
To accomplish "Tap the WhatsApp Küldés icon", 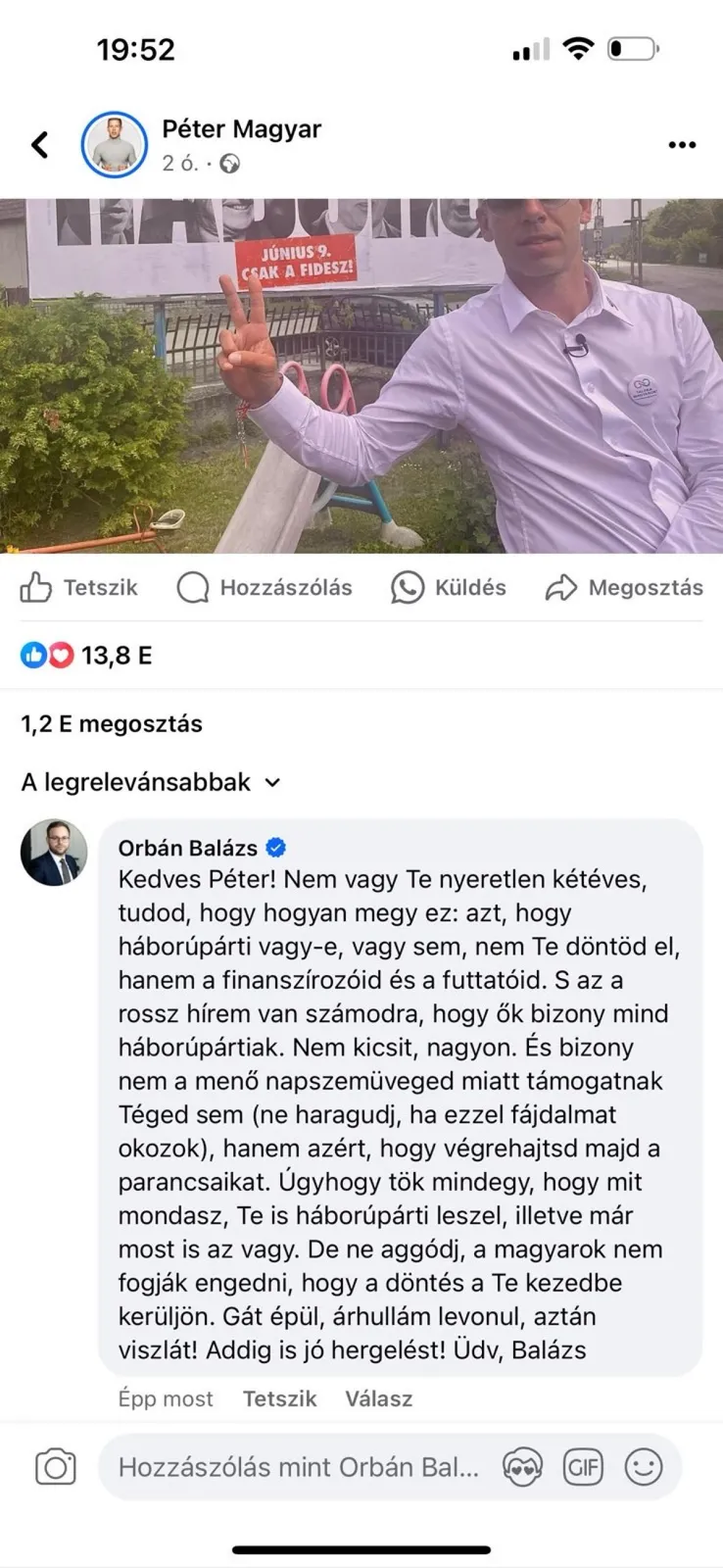I will tap(408, 587).
